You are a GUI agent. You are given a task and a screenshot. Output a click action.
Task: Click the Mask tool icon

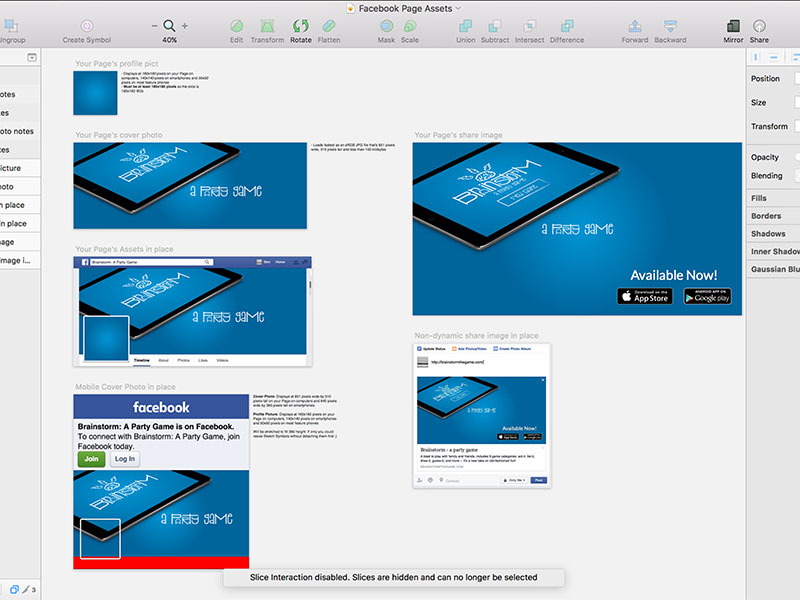386,26
